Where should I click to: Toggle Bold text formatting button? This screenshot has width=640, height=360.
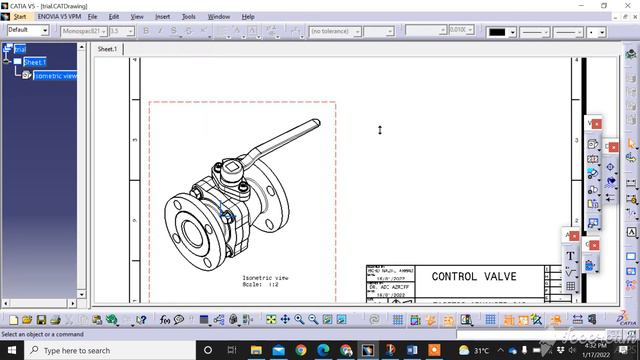pyautogui.click(x=146, y=31)
